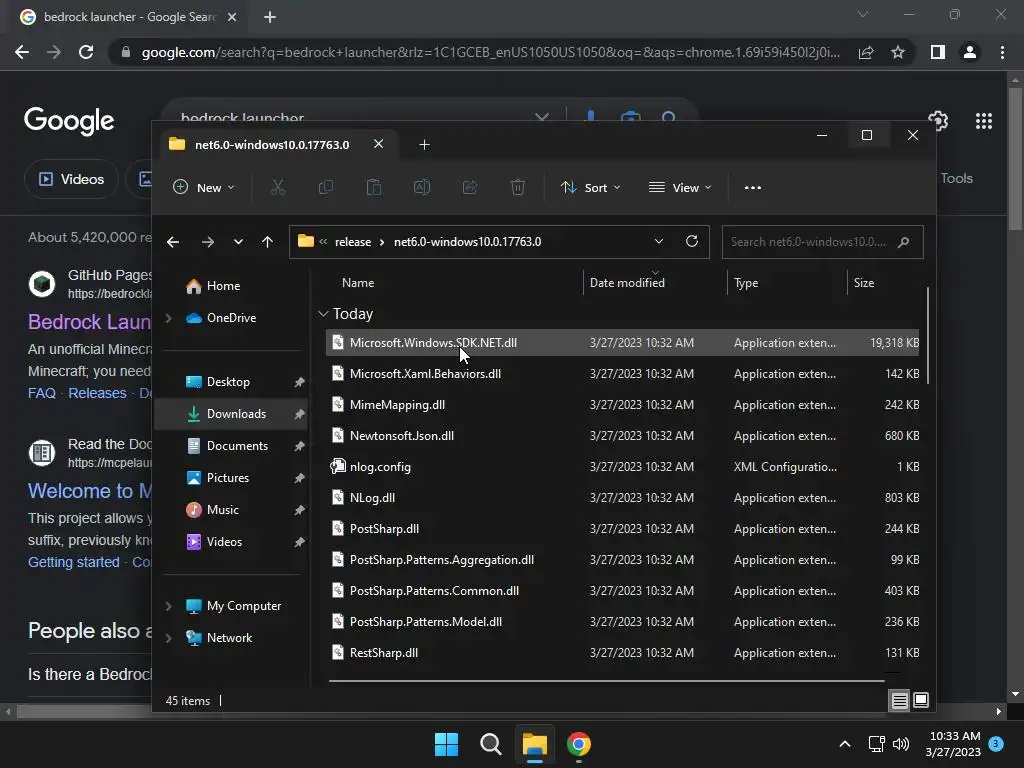Click the search magnifier in Explorer search box
The width and height of the screenshot is (1024, 768).
(x=904, y=242)
